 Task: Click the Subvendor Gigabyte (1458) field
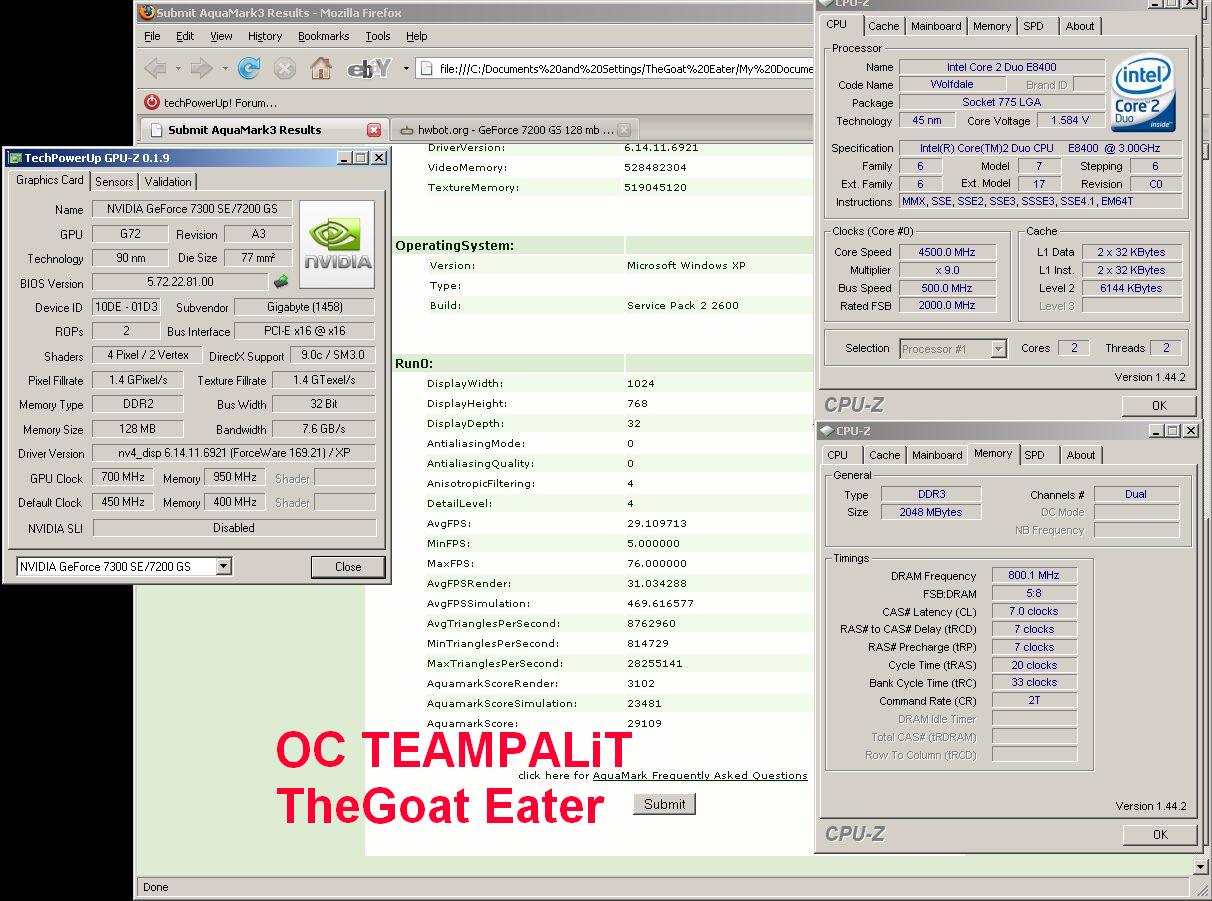click(305, 307)
